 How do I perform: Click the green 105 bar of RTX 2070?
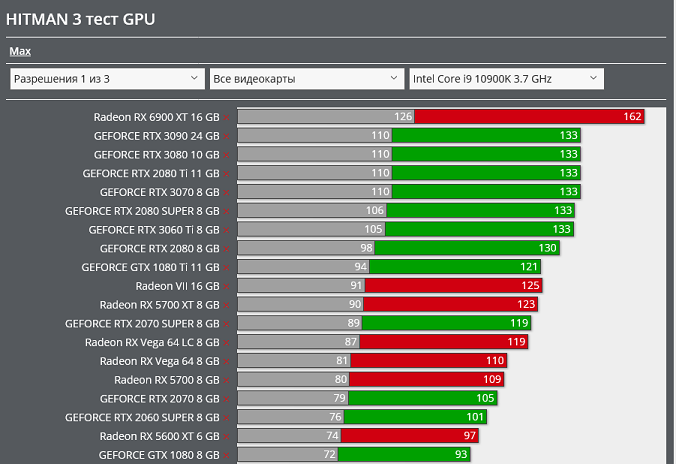(423, 398)
